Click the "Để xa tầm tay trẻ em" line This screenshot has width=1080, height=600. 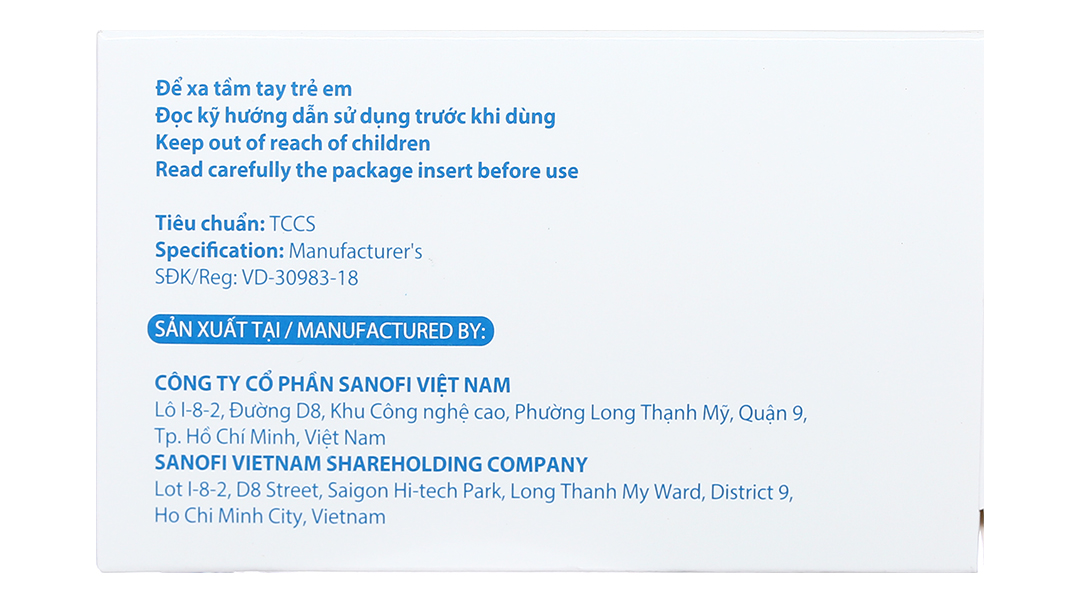pos(253,89)
